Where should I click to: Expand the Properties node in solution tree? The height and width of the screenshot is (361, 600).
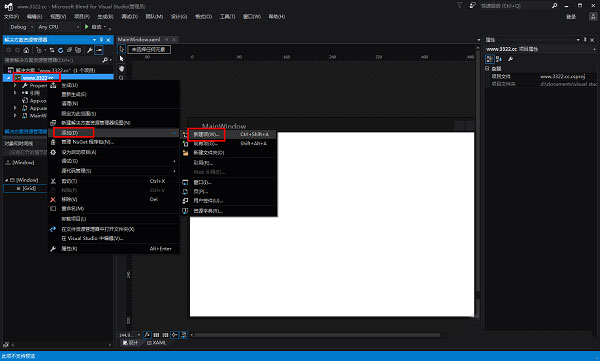[x=15, y=85]
